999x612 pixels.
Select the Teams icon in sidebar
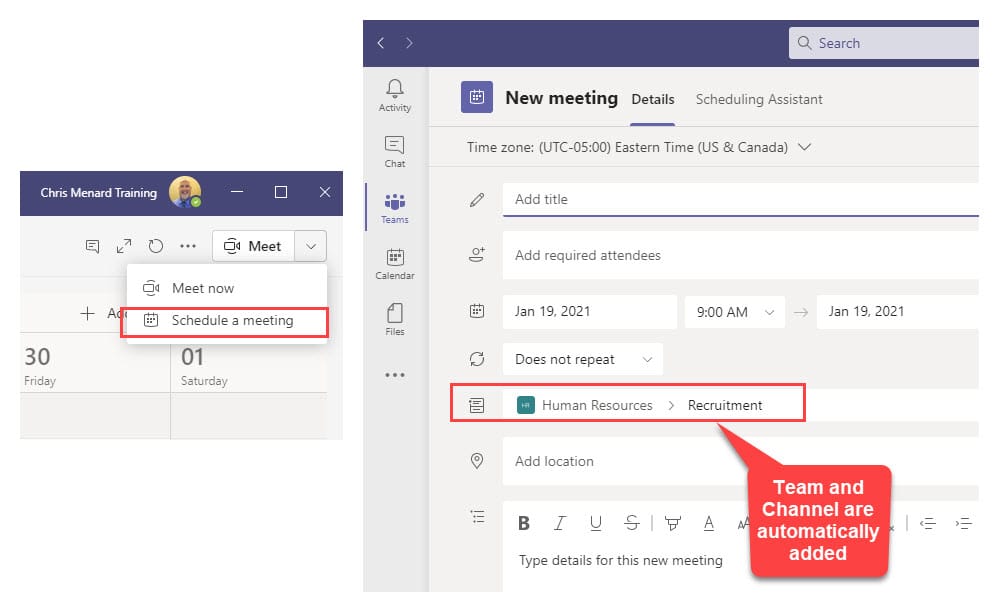(x=395, y=207)
